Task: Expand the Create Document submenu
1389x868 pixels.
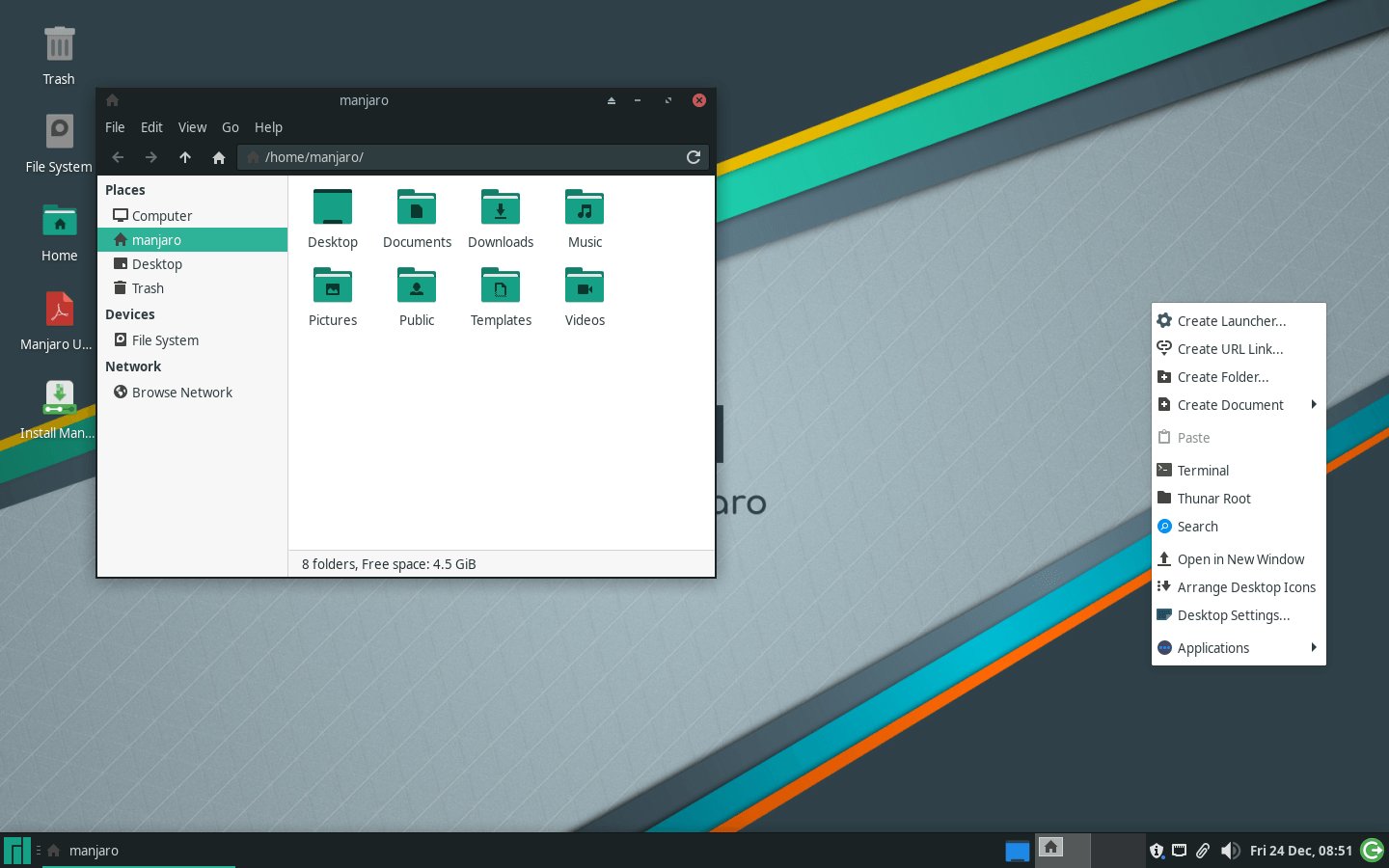Action: pyautogui.click(x=1239, y=405)
